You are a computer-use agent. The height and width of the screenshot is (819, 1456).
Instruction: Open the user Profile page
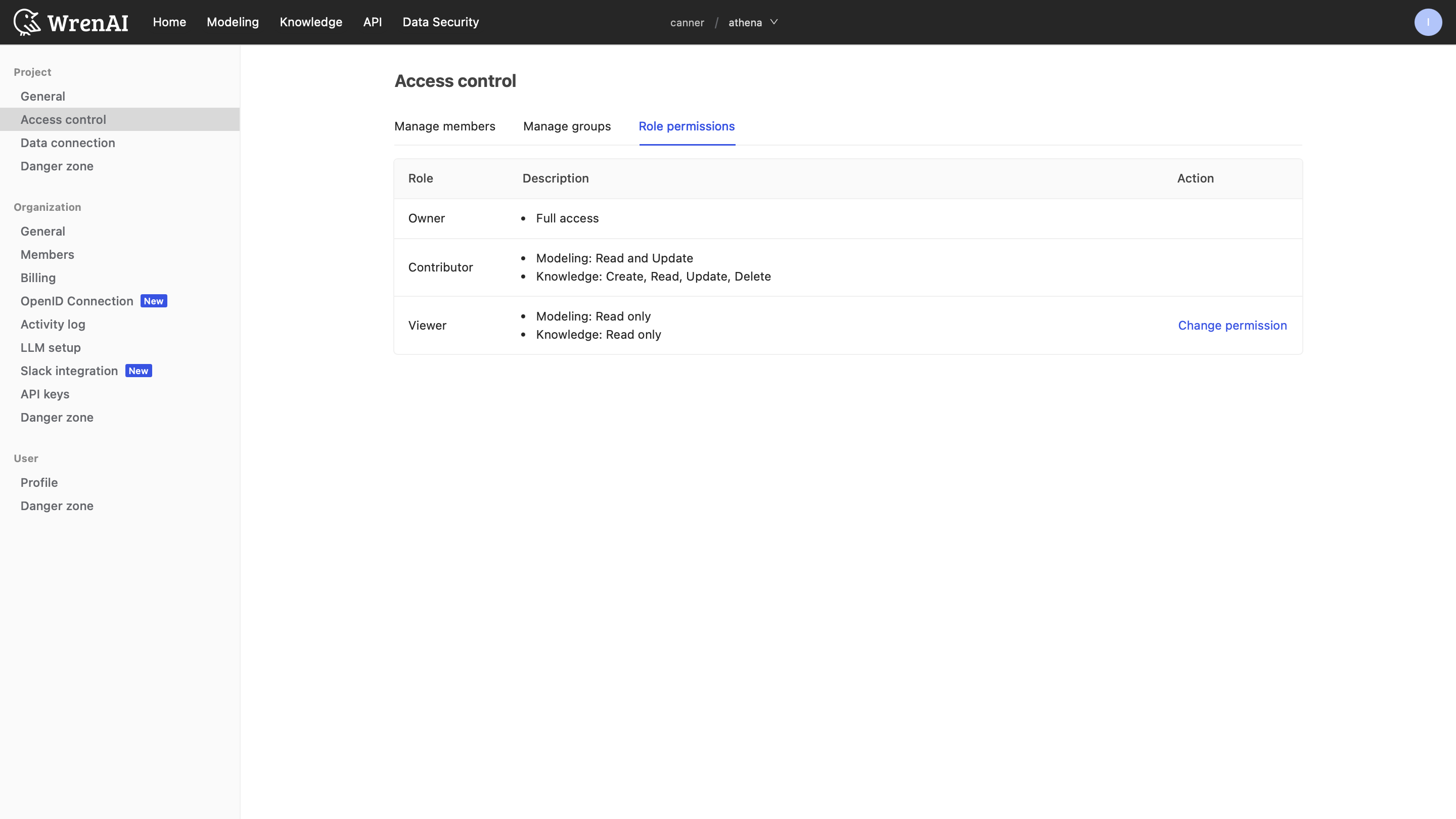tap(39, 483)
